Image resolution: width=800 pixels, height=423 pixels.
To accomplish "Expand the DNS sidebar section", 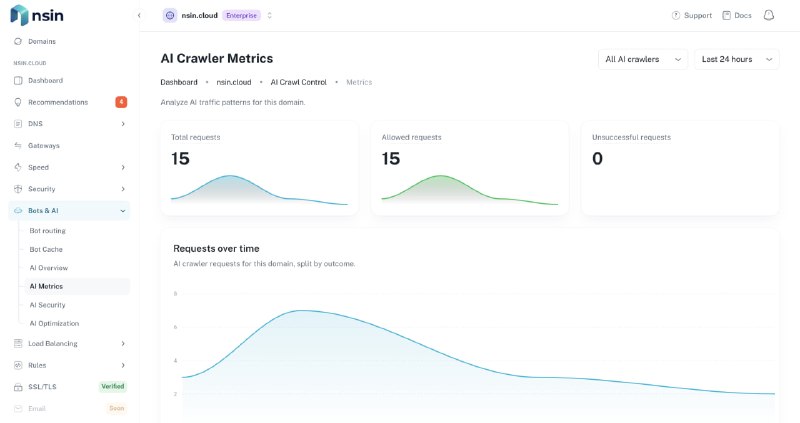I will tap(69, 124).
